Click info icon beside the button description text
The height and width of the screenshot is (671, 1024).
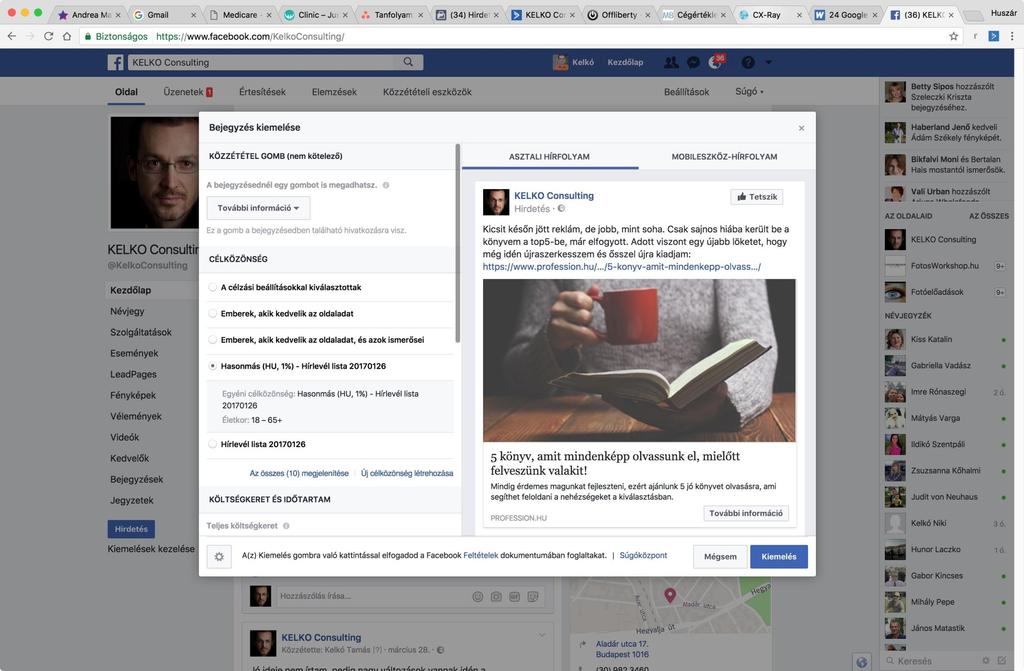386,186
